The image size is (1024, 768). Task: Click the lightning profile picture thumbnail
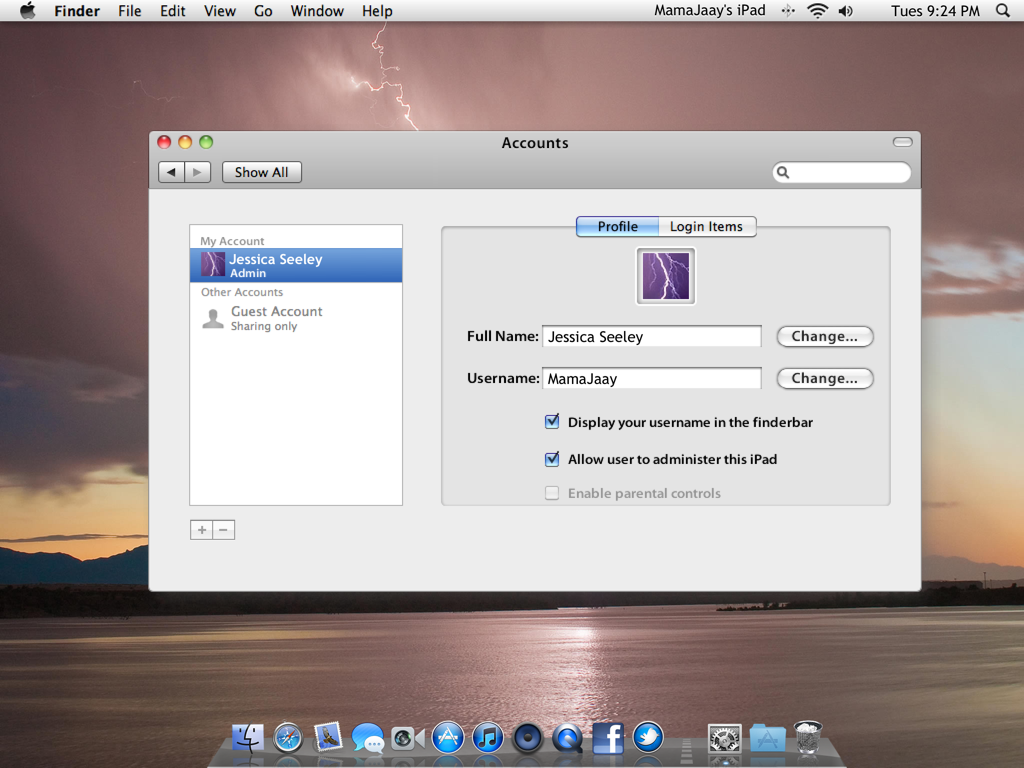pos(666,276)
